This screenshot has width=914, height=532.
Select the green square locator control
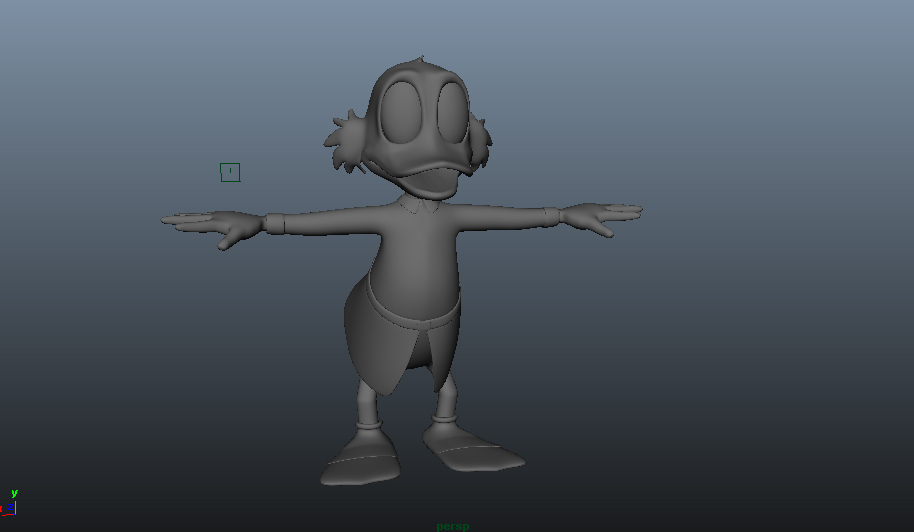(x=230, y=172)
